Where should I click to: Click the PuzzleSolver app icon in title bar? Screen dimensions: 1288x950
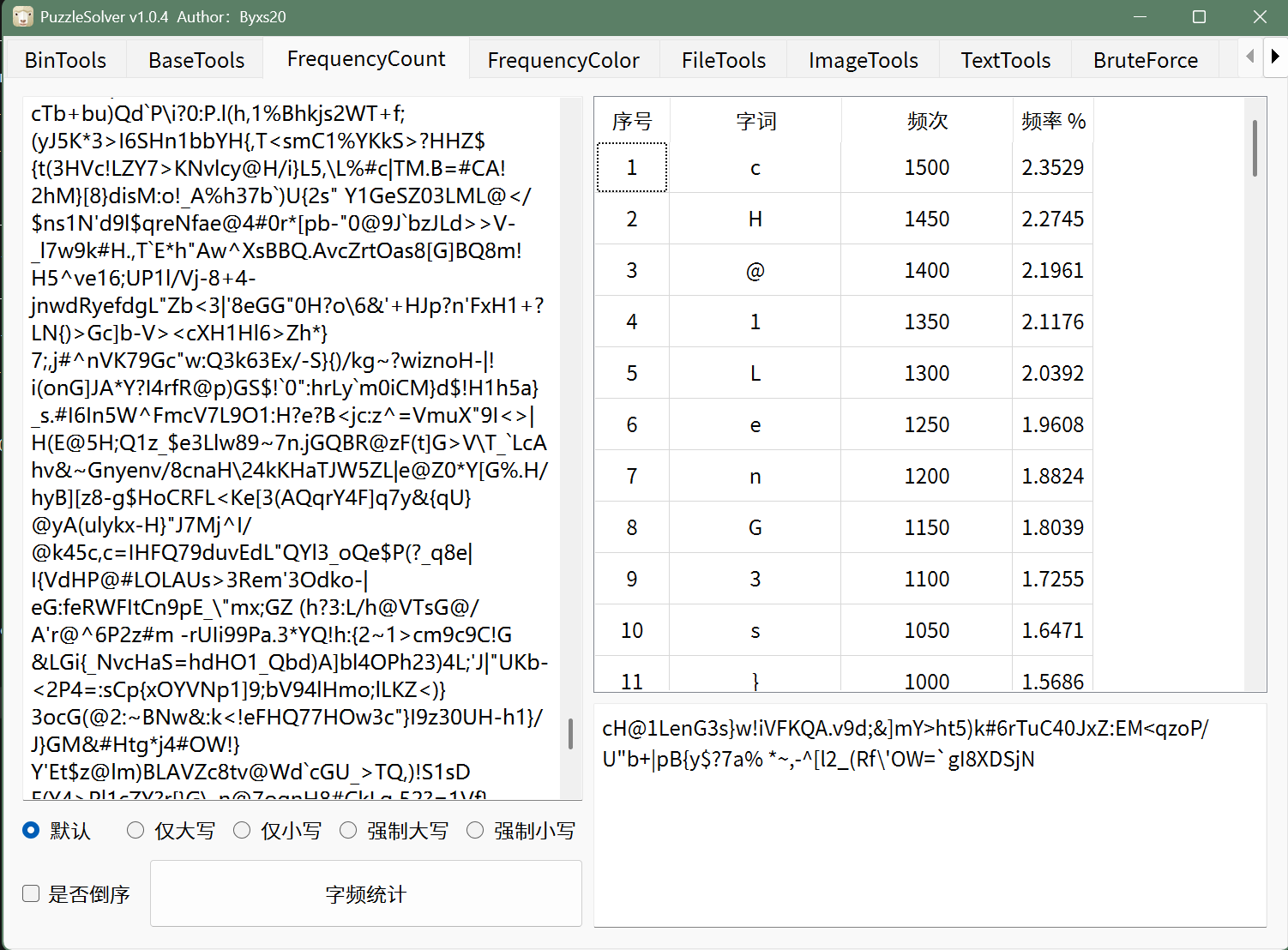tap(22, 16)
